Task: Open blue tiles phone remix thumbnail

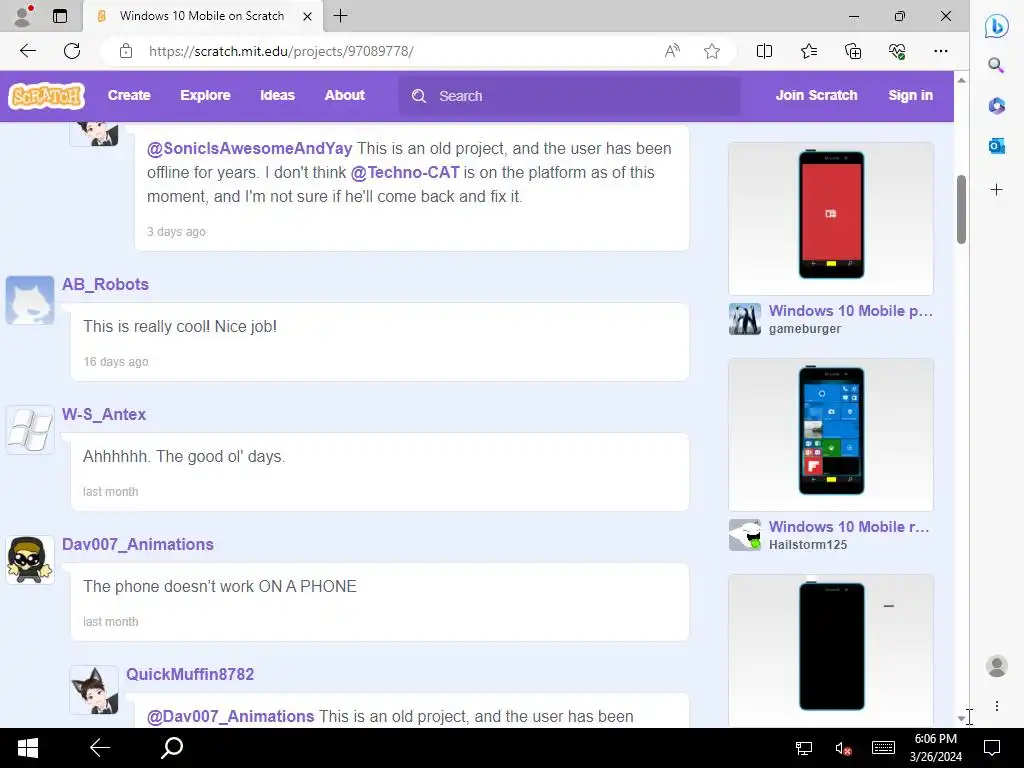Action: point(831,434)
